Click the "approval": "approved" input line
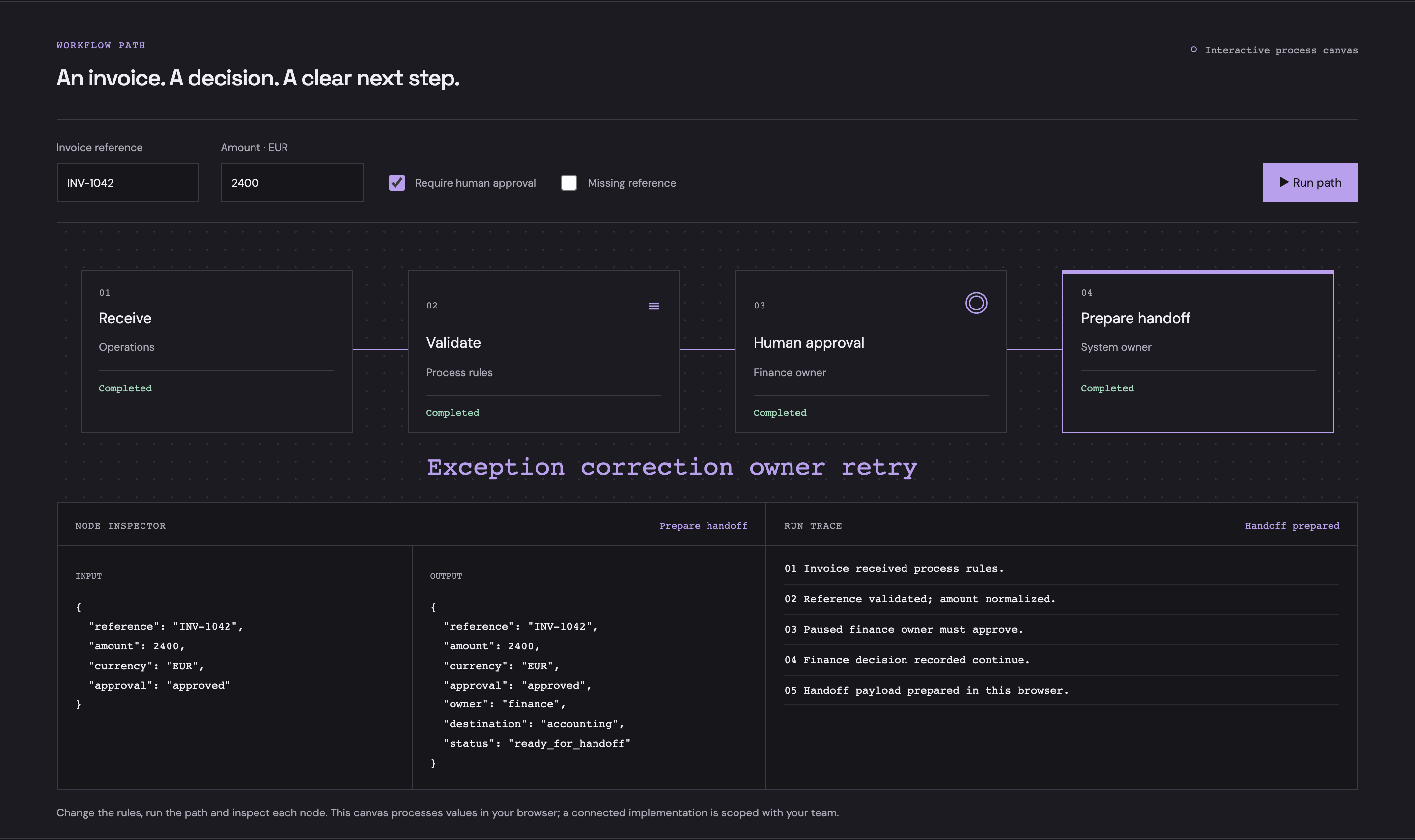The image size is (1415, 840). tap(160, 685)
